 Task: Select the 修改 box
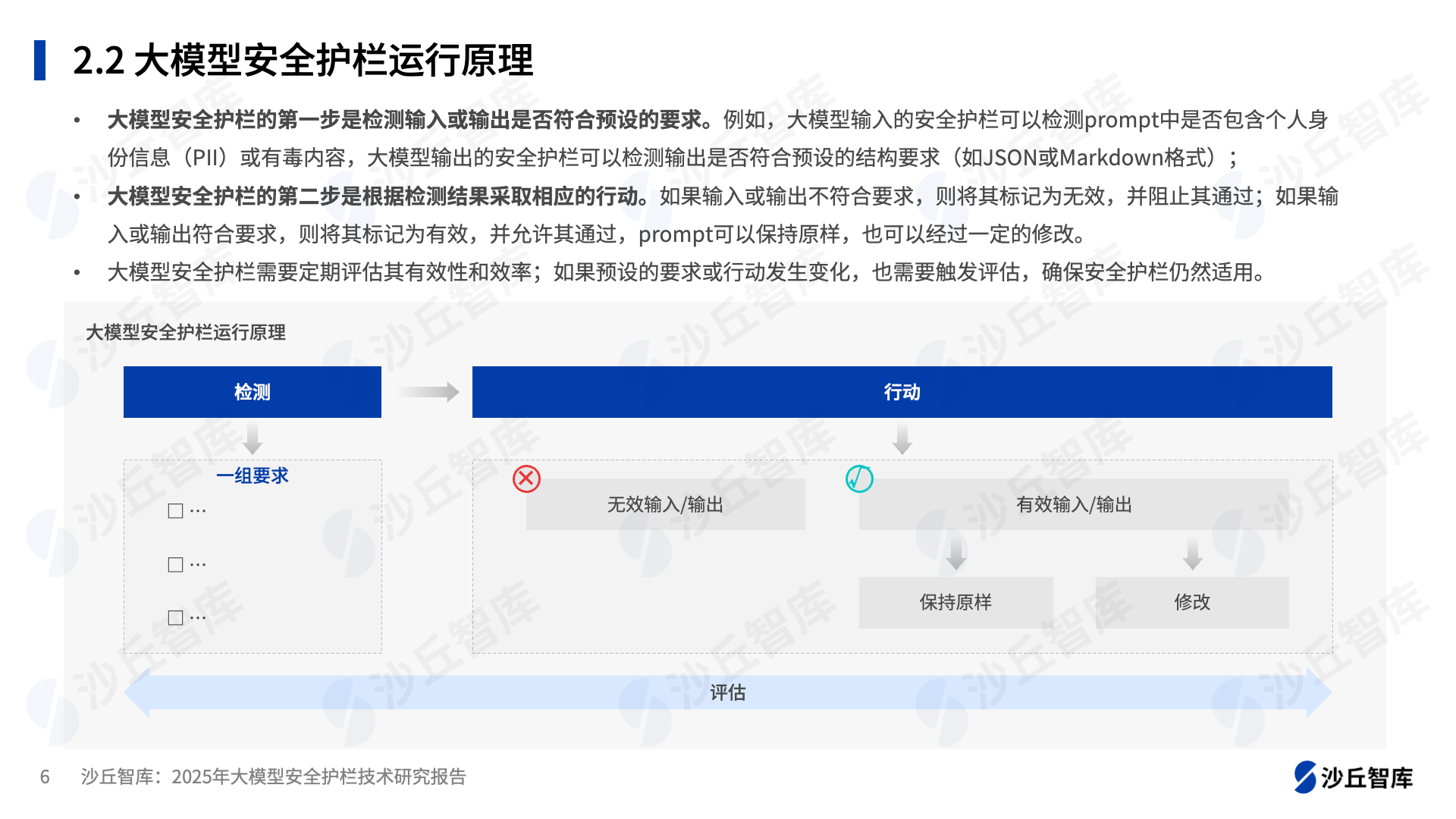[1192, 602]
